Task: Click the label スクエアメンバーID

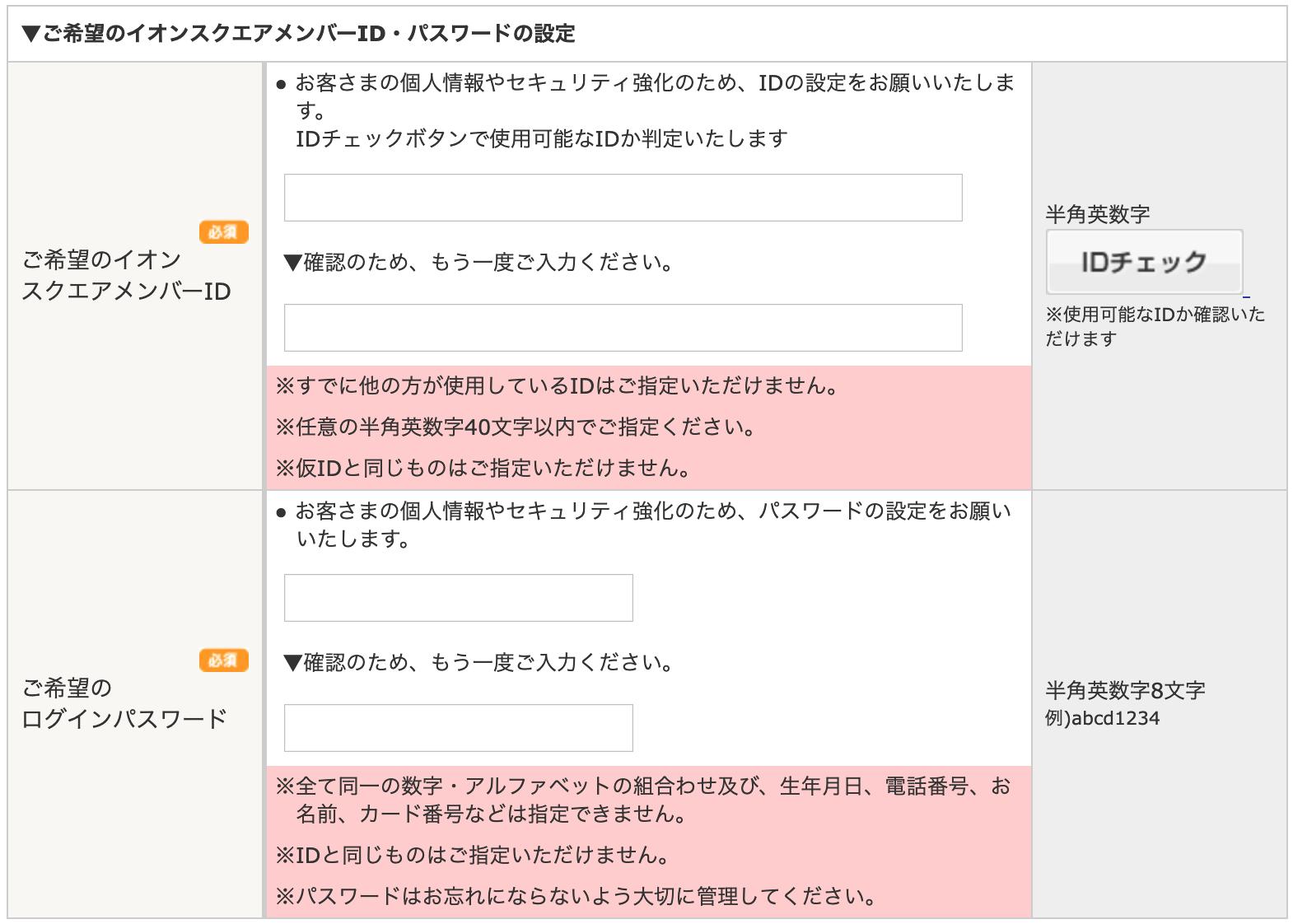Action: pos(126,291)
